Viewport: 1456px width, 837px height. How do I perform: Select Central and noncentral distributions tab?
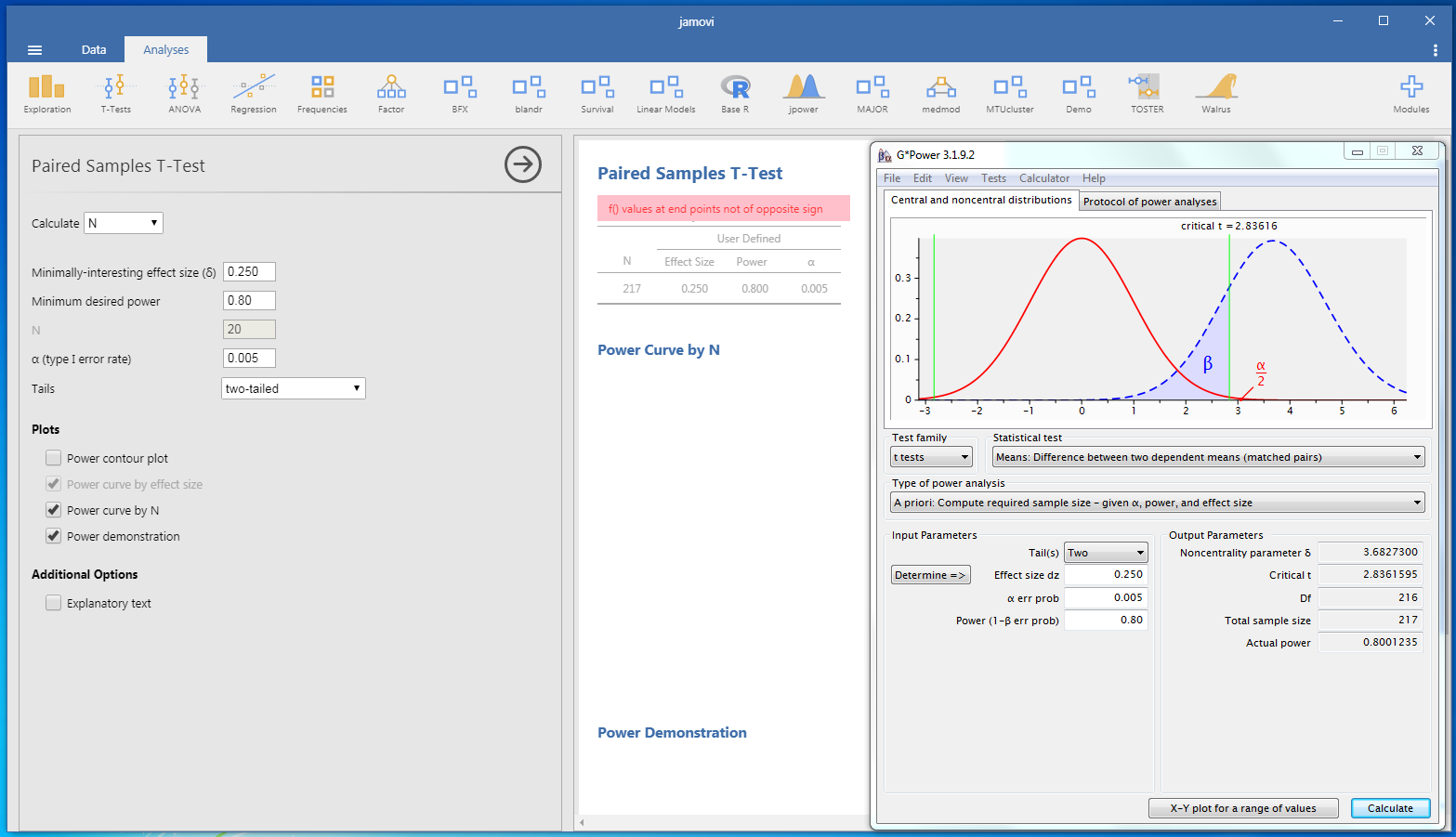coord(981,200)
